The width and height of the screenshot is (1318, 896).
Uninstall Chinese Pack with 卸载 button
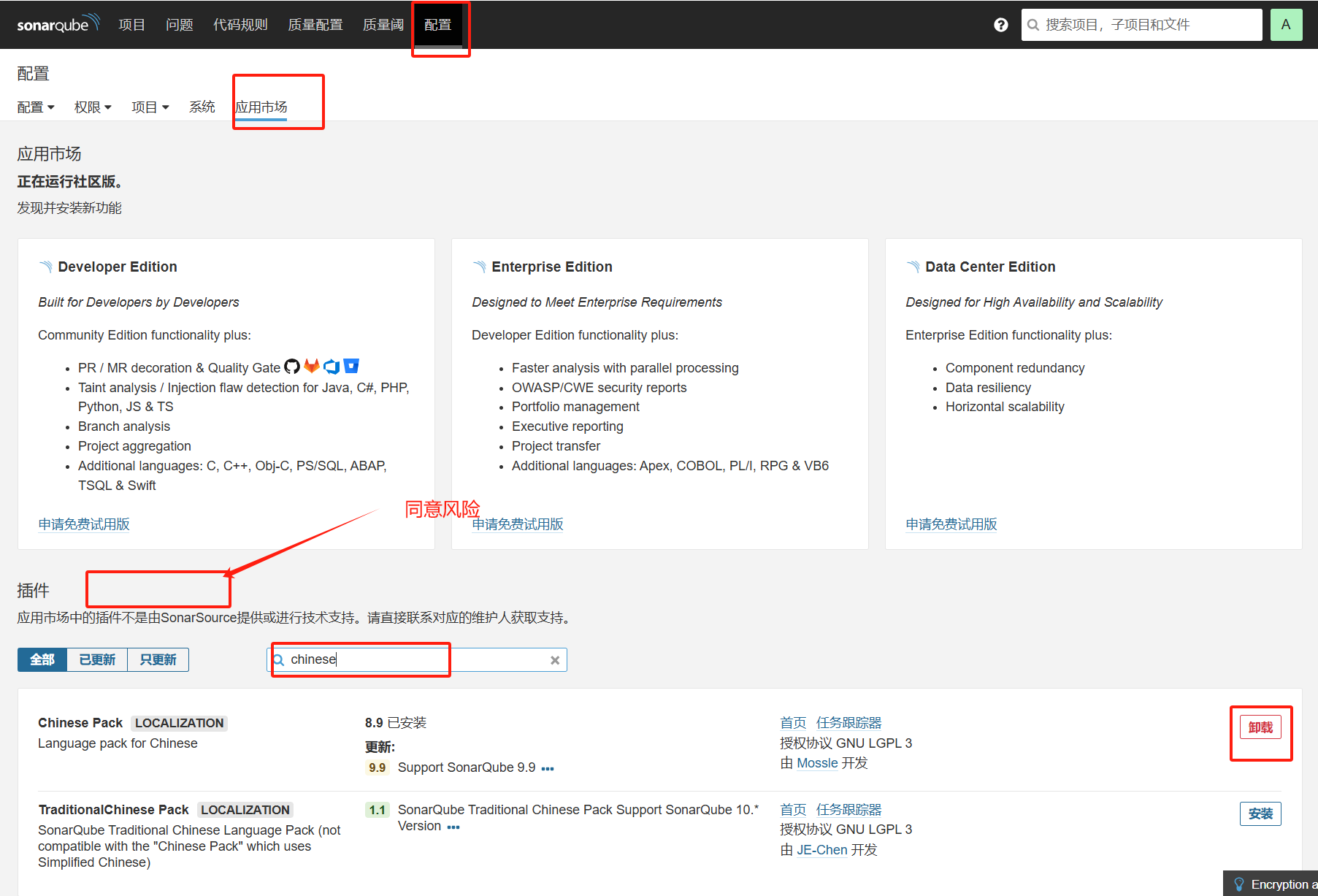tap(1260, 727)
